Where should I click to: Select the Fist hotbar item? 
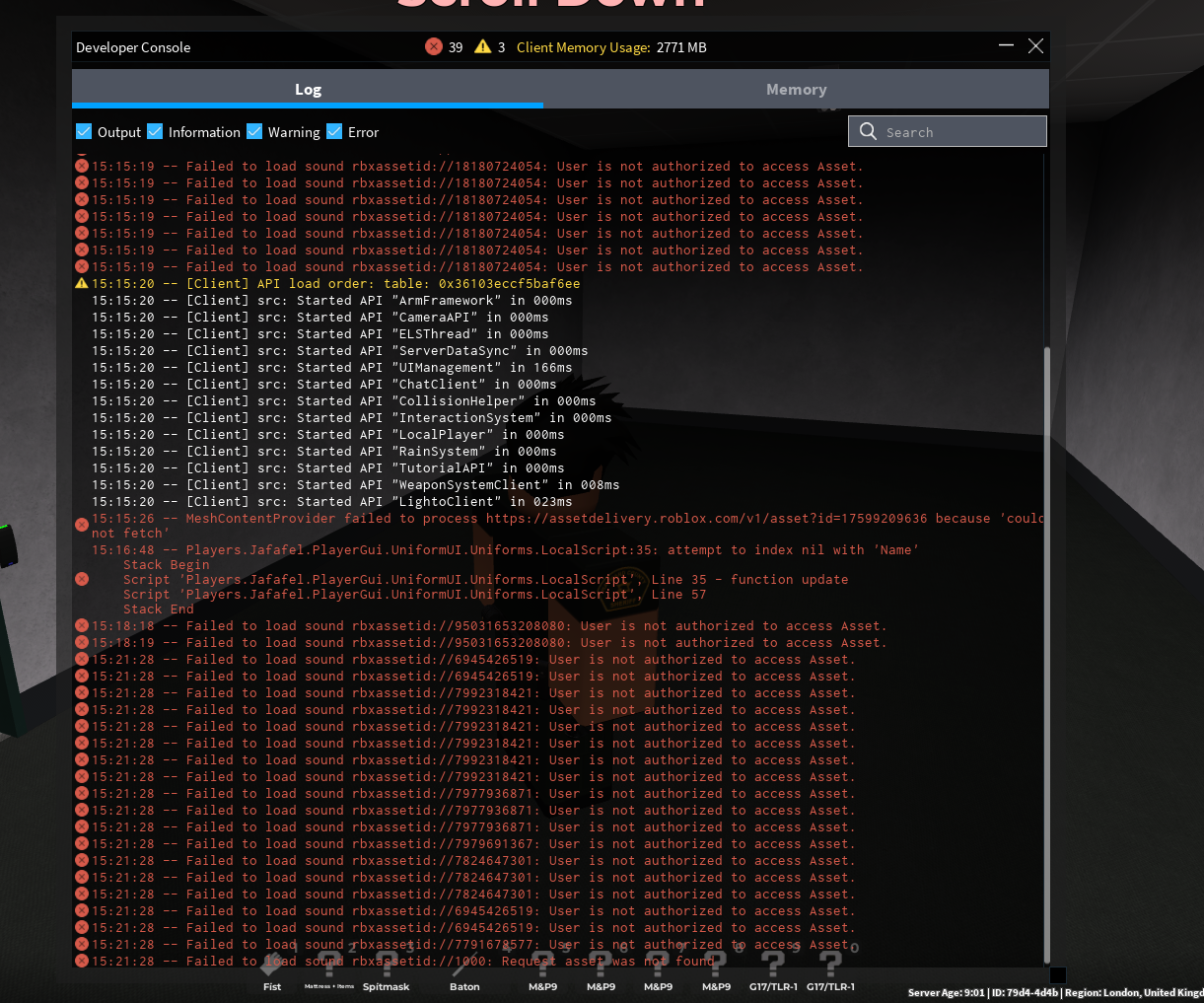[x=272, y=970]
